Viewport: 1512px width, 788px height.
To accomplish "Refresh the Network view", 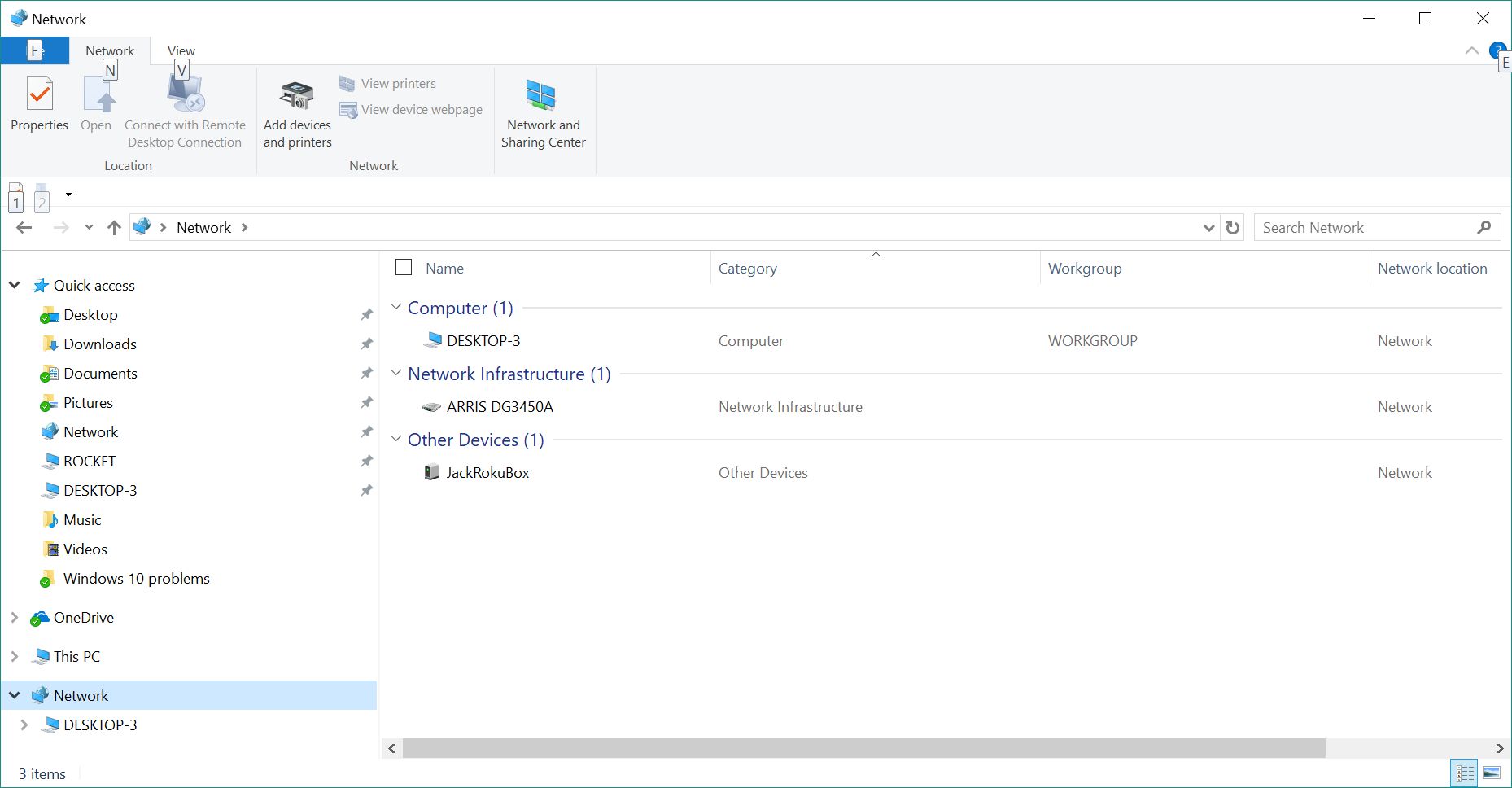I will pos(1232,227).
